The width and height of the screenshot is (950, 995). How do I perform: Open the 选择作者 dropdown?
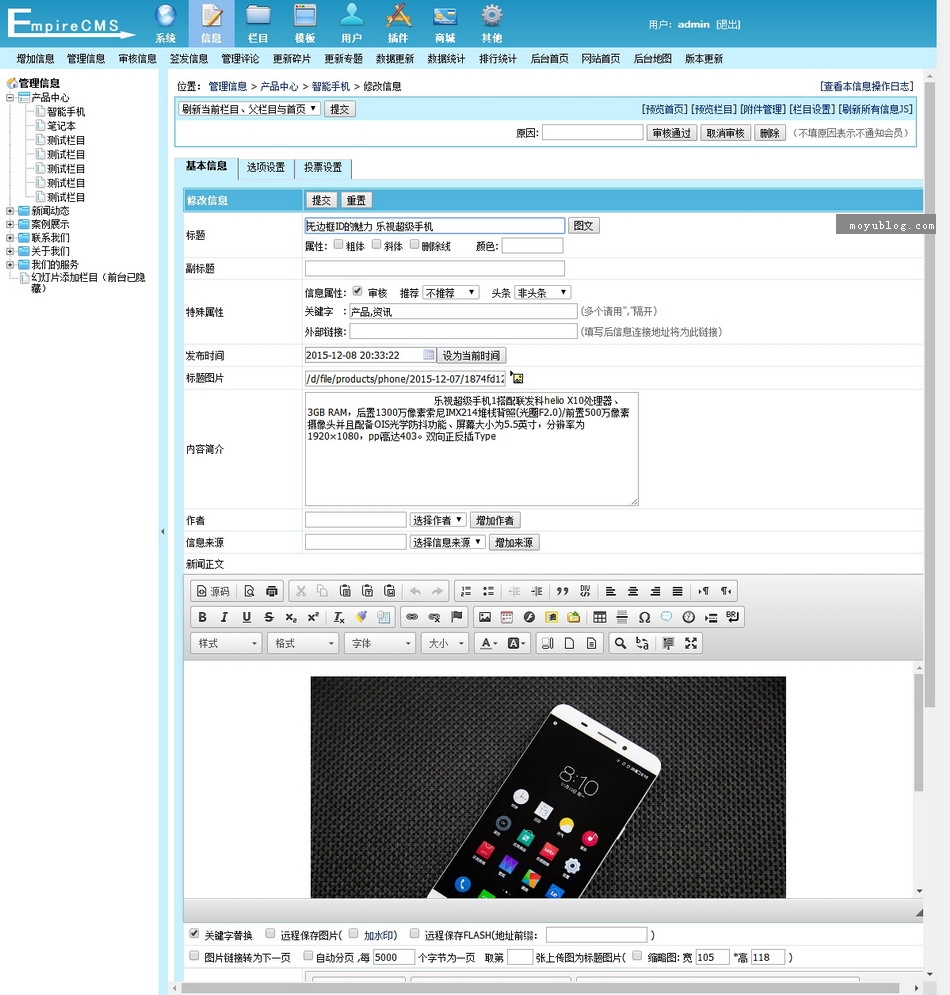pos(438,520)
